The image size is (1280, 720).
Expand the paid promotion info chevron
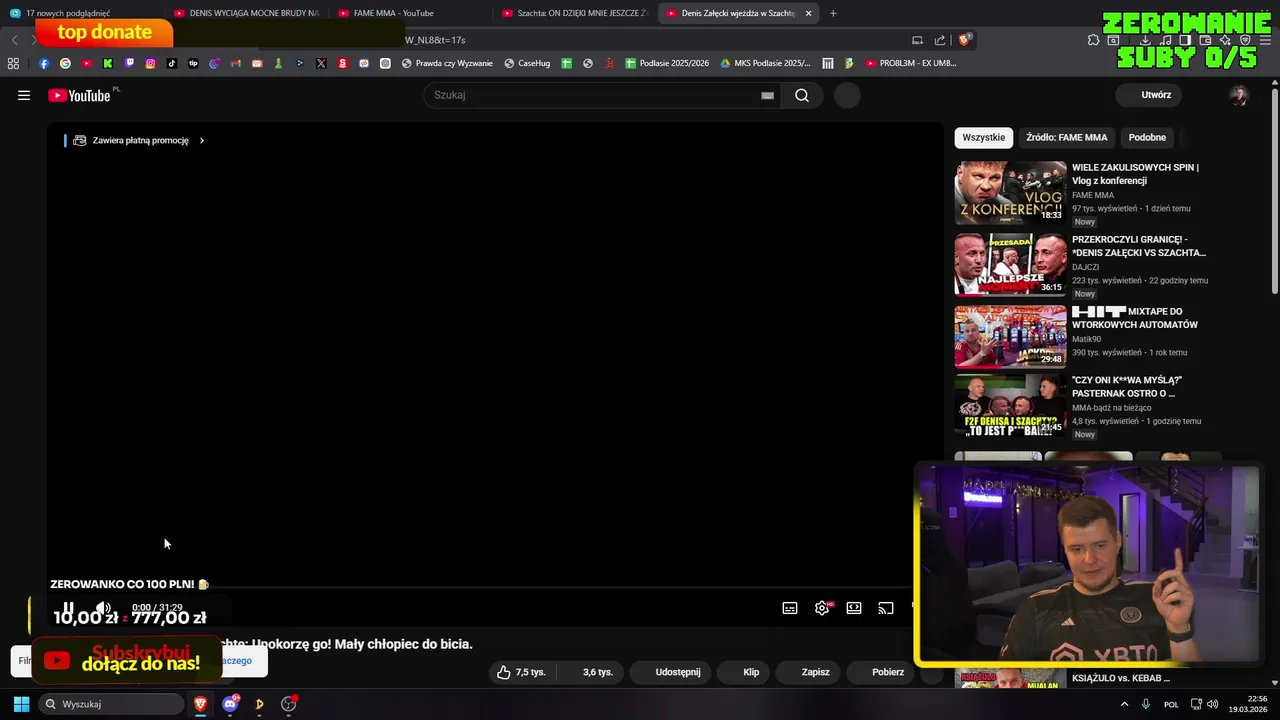202,141
